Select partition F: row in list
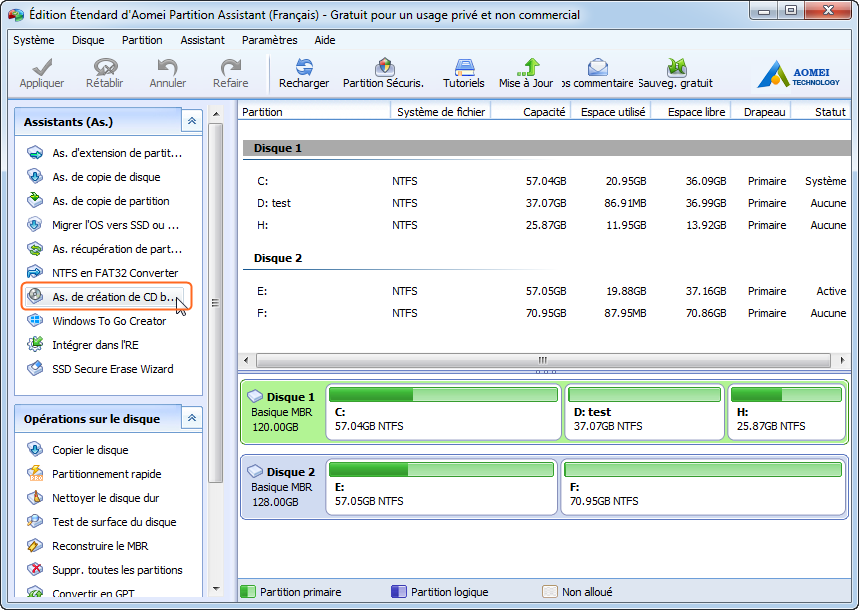859x610 pixels. [547, 313]
